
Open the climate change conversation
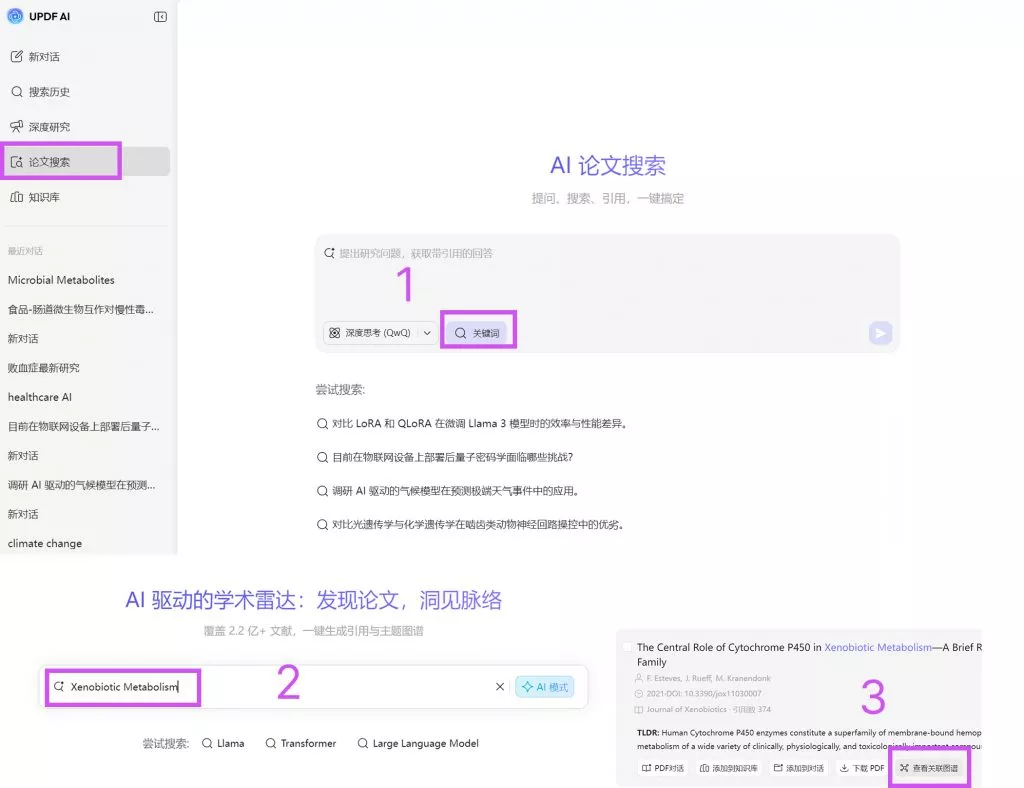click(45, 543)
